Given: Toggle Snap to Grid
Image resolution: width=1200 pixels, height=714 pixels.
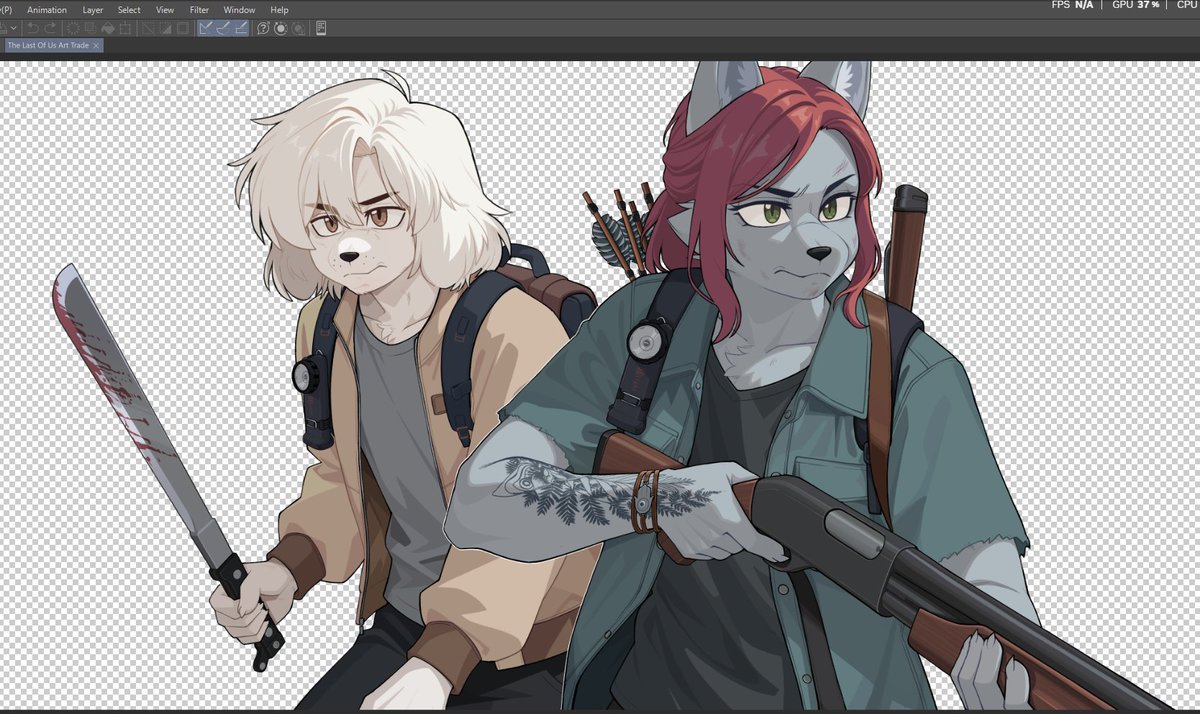Looking at the screenshot, I should (238, 29).
